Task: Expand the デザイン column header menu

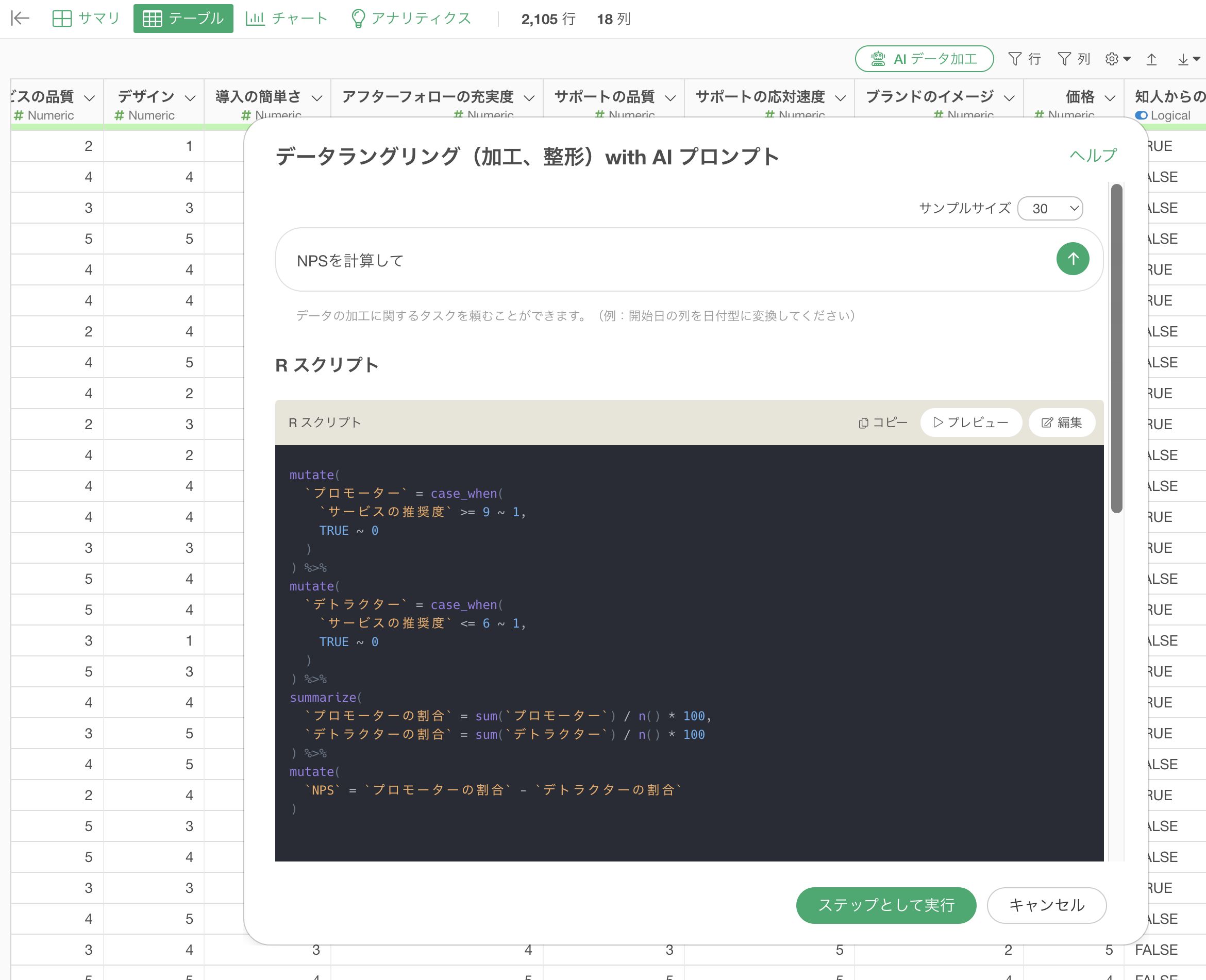Action: (x=190, y=98)
